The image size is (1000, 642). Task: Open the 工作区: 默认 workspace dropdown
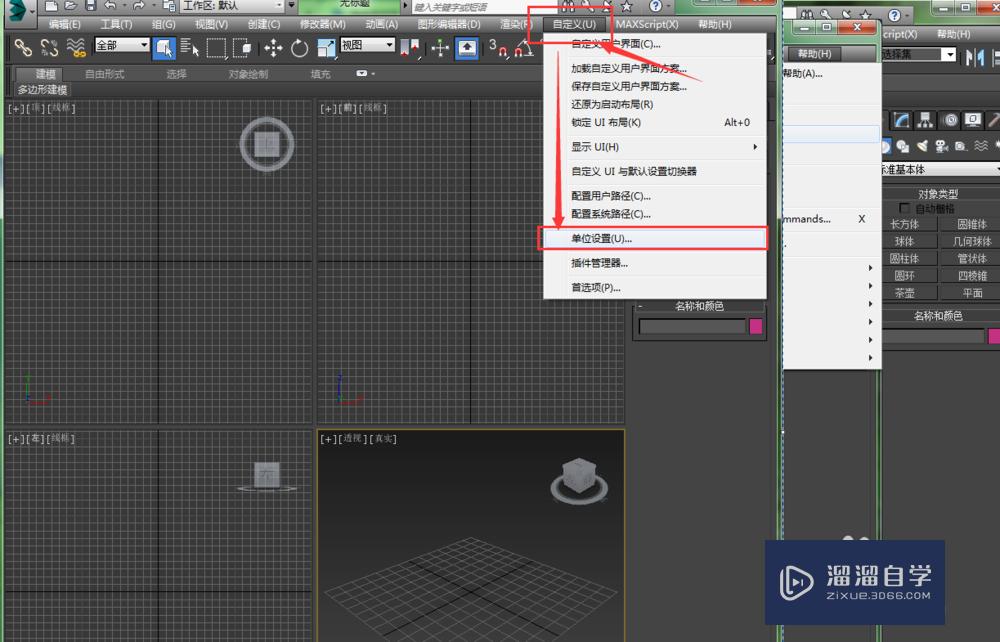coord(232,6)
